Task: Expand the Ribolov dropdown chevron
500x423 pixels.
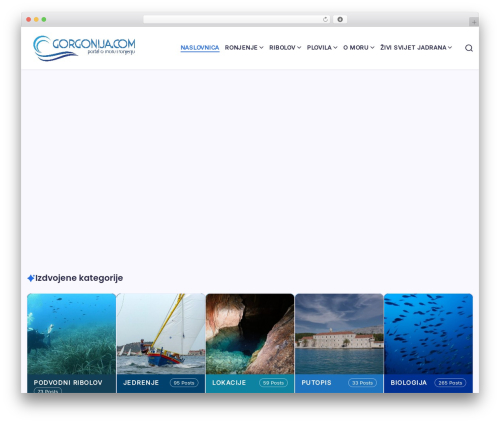Action: tap(299, 48)
